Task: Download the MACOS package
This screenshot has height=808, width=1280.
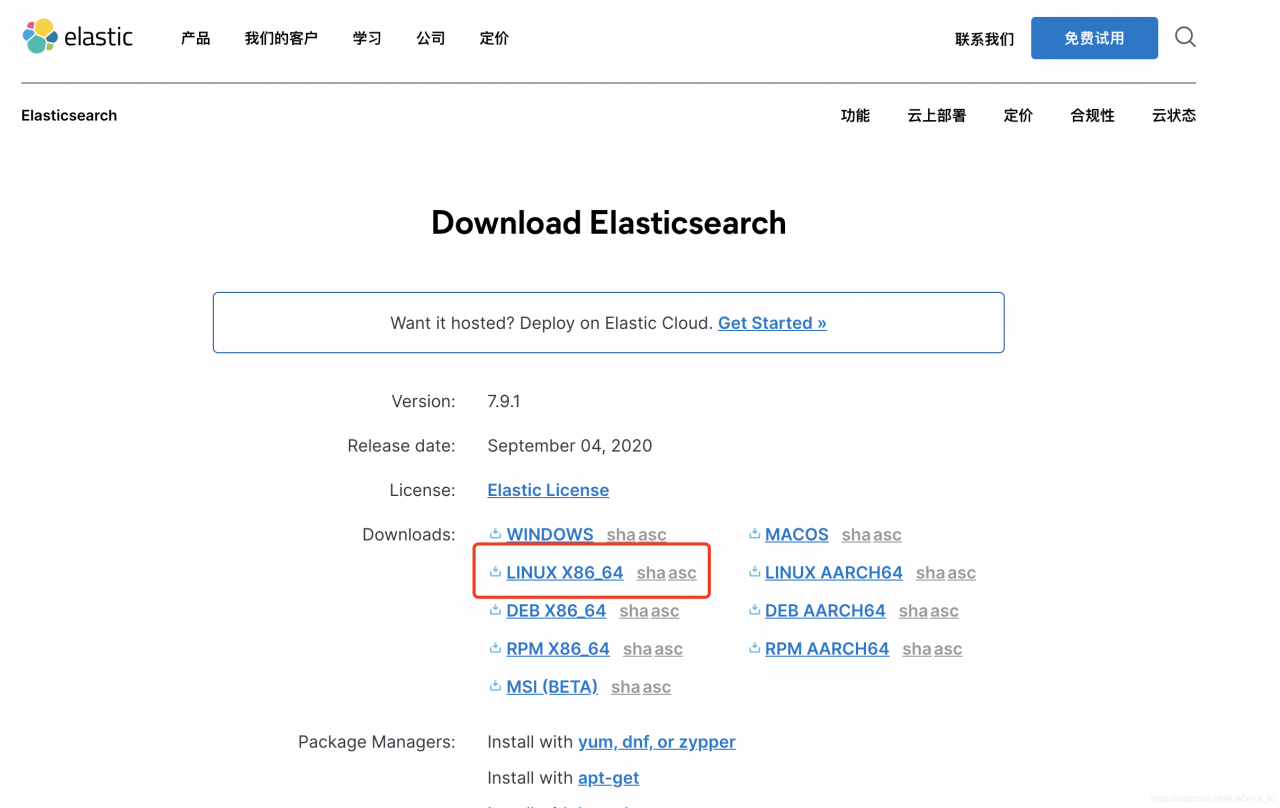Action: click(x=797, y=534)
